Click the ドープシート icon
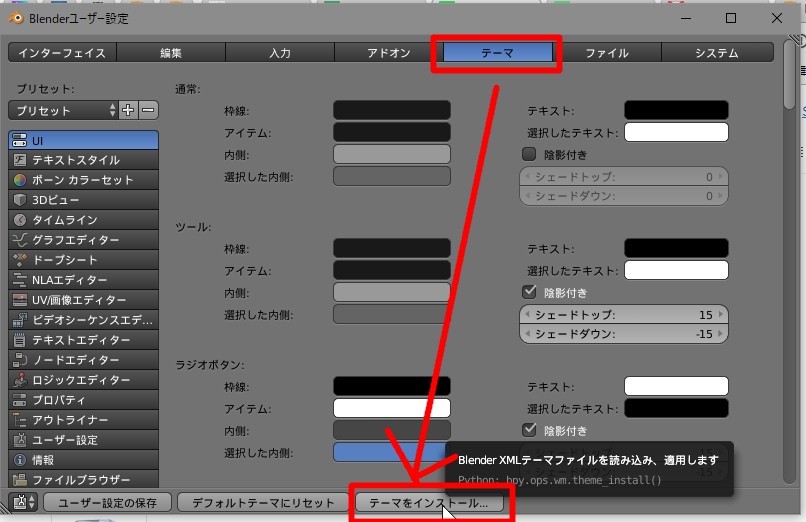The width and height of the screenshot is (806, 522). 20,260
